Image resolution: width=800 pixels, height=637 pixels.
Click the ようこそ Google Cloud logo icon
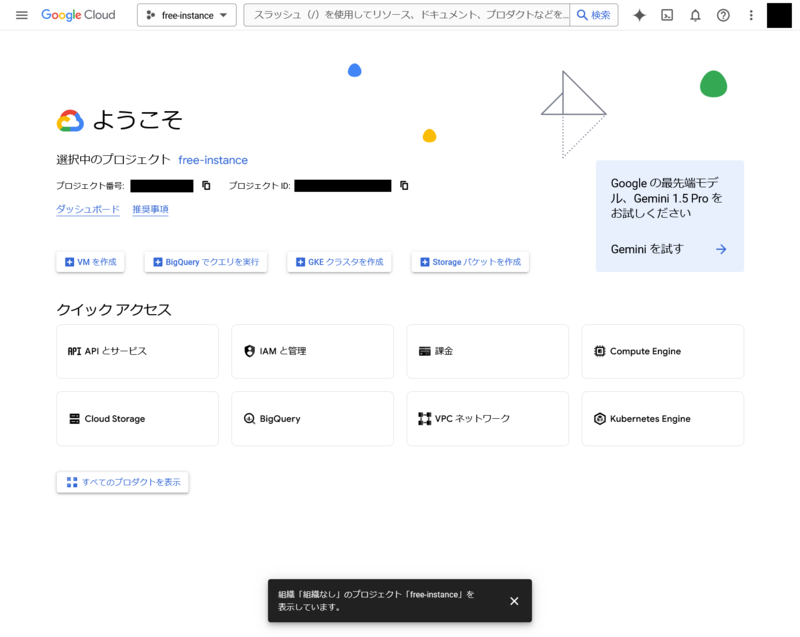(70, 121)
